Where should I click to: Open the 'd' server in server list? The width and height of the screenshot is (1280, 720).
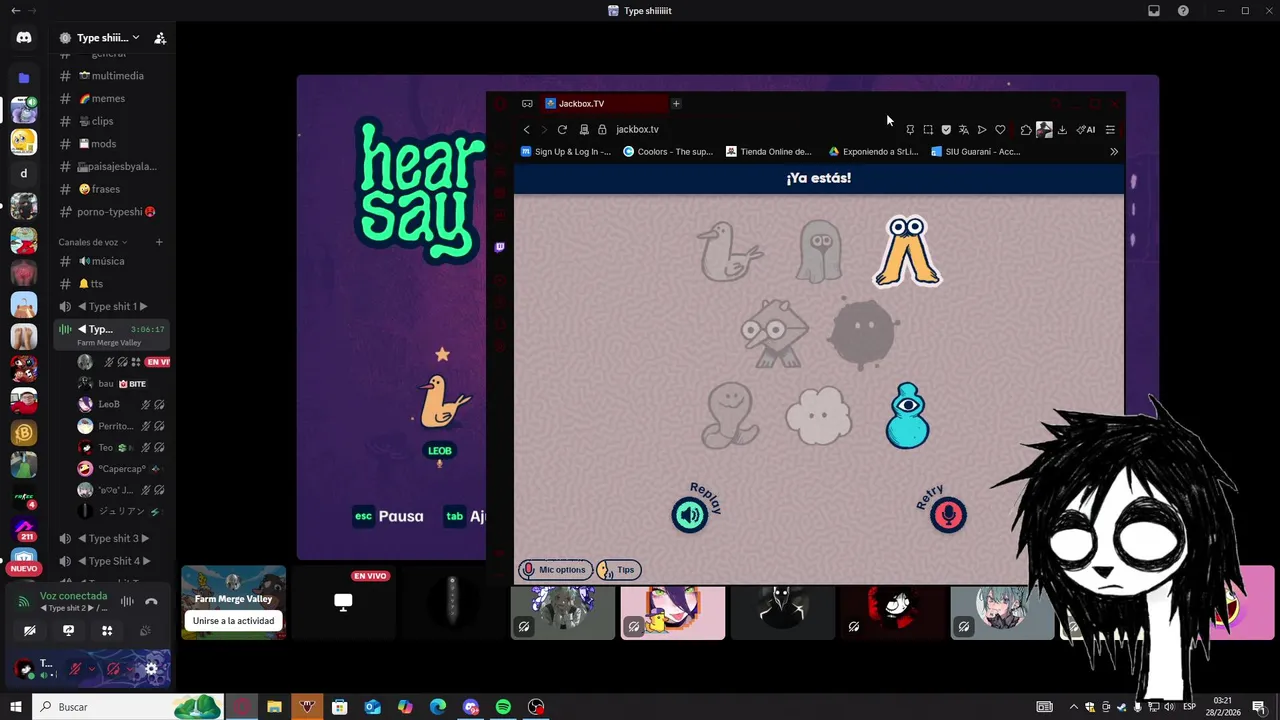(x=24, y=173)
